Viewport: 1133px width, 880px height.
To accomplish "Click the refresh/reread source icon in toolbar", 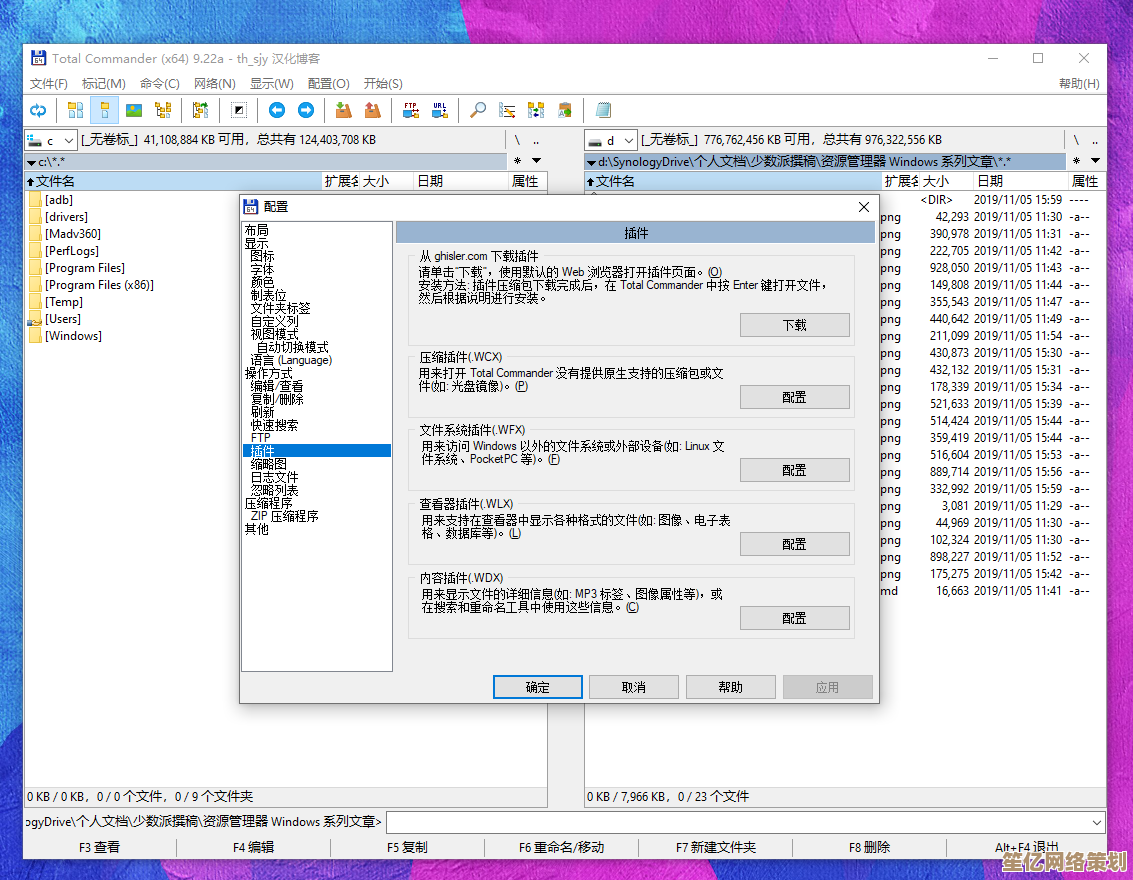I will click(38, 110).
